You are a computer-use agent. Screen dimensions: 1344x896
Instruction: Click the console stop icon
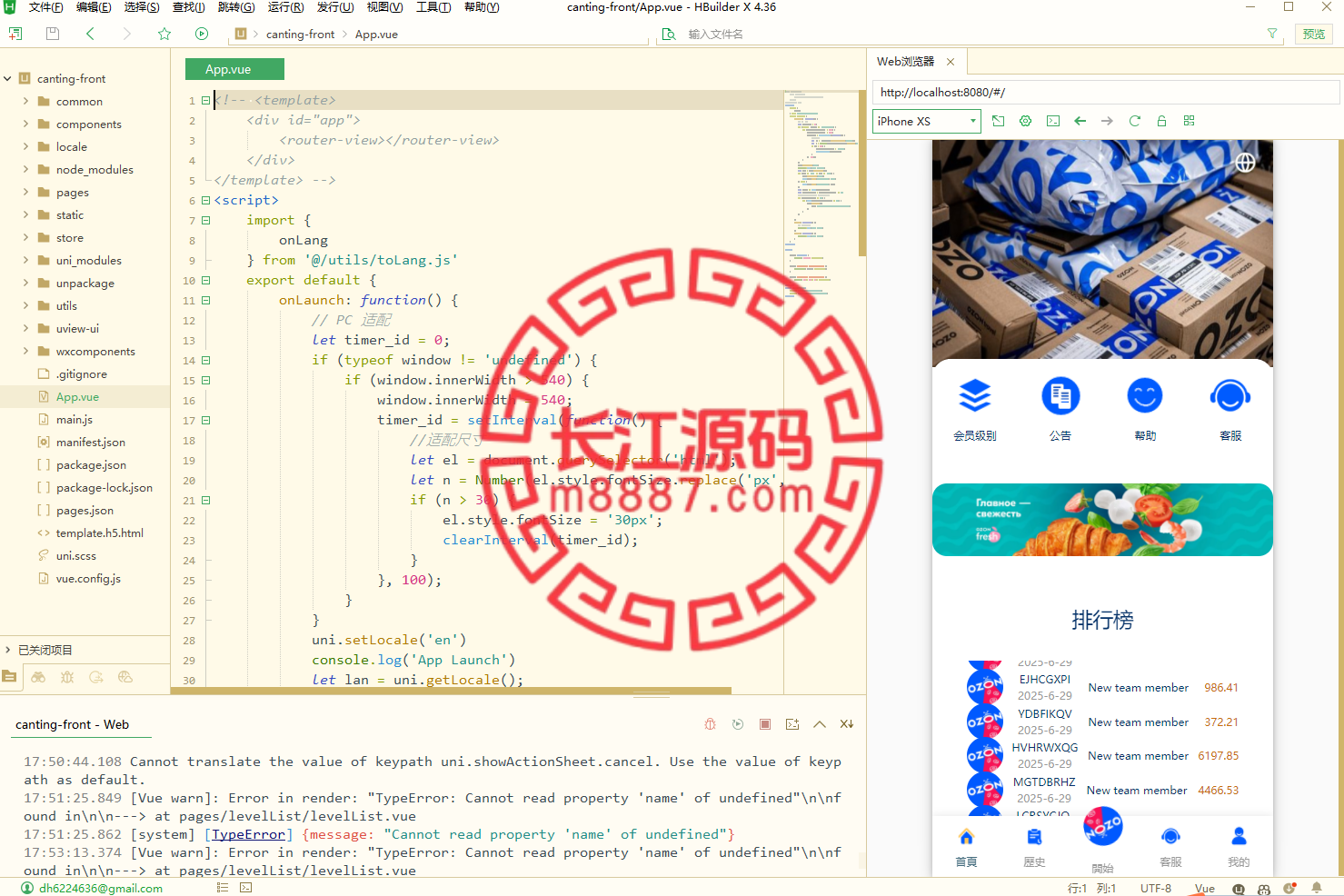(x=765, y=724)
